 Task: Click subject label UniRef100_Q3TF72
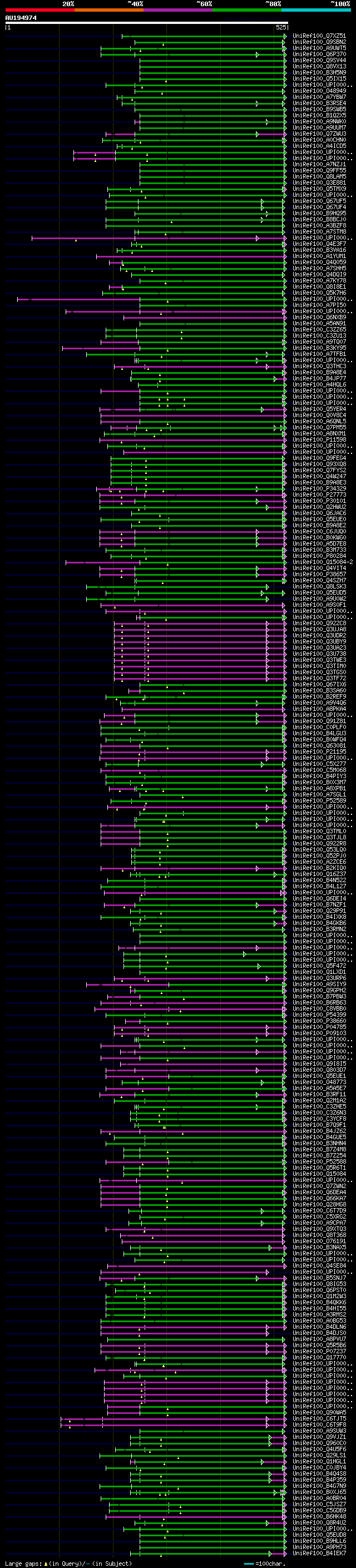(x=319, y=678)
